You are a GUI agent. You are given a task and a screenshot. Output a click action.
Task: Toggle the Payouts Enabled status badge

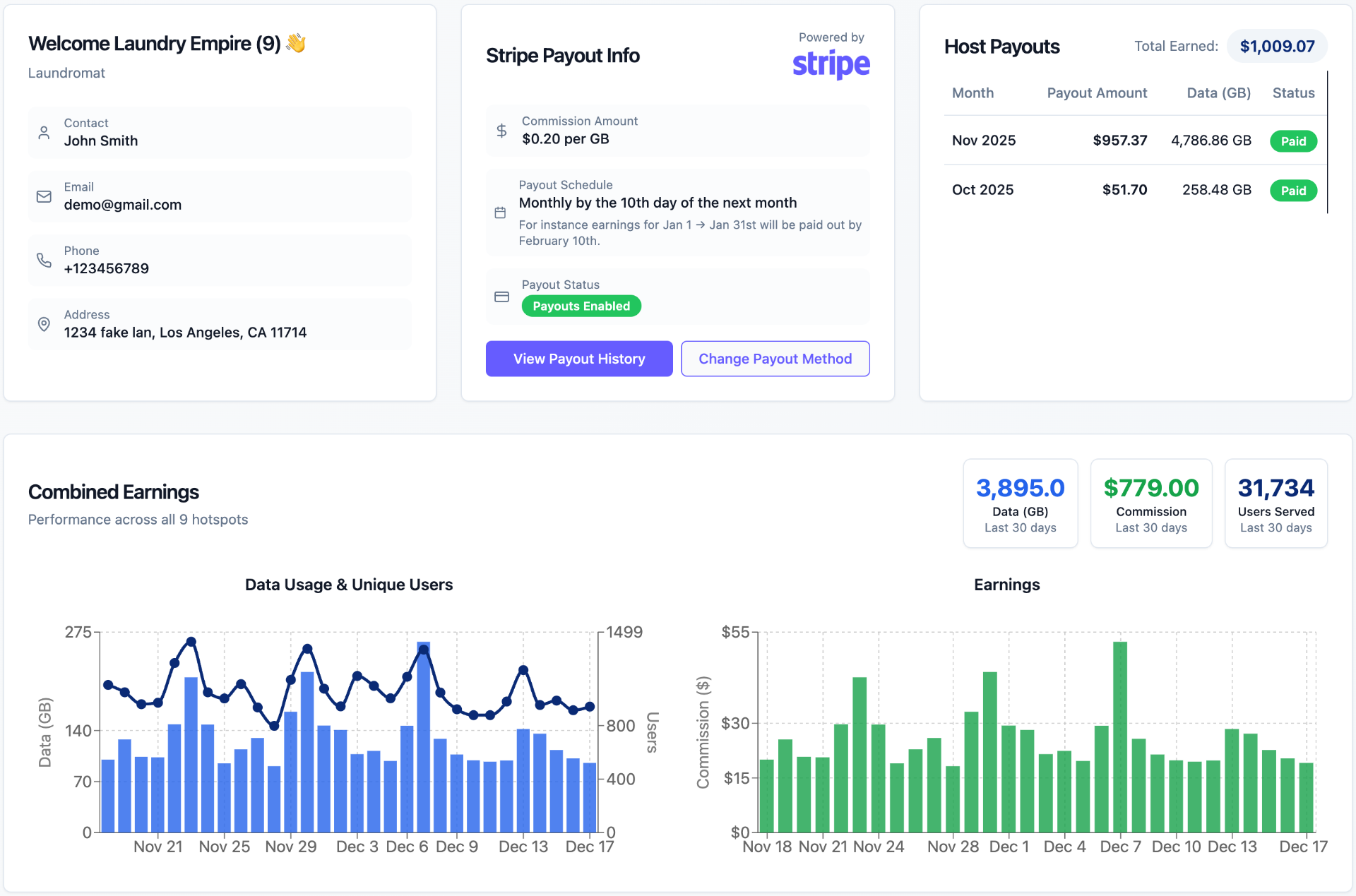(581, 306)
